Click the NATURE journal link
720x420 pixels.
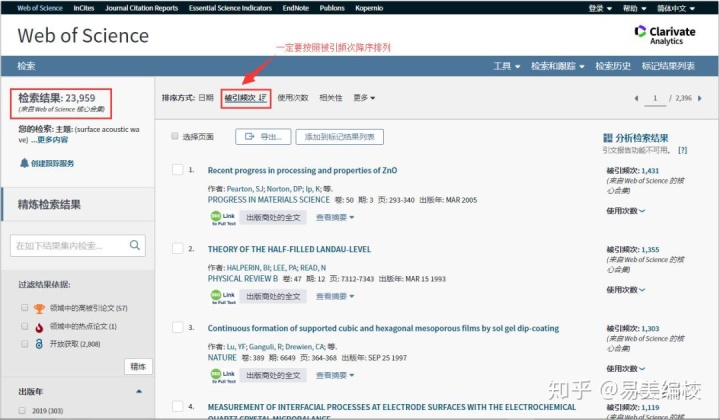(x=222, y=358)
